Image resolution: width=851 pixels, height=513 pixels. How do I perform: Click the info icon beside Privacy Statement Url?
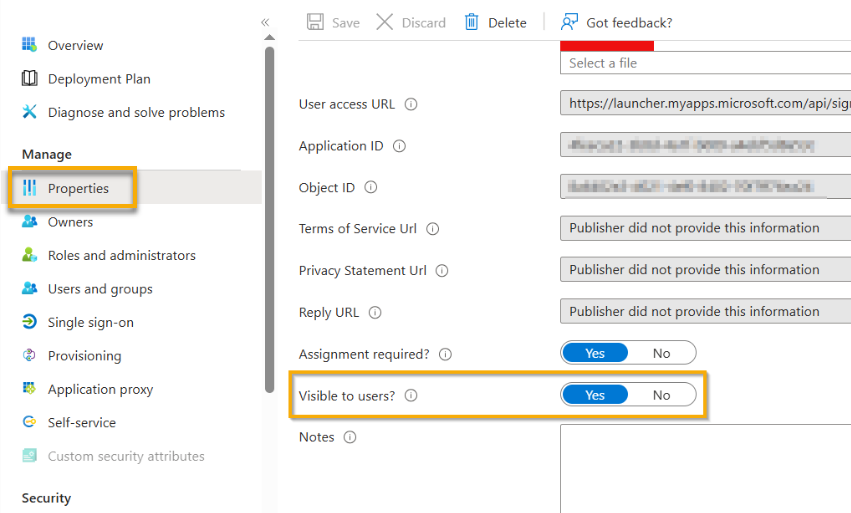[x=442, y=271]
